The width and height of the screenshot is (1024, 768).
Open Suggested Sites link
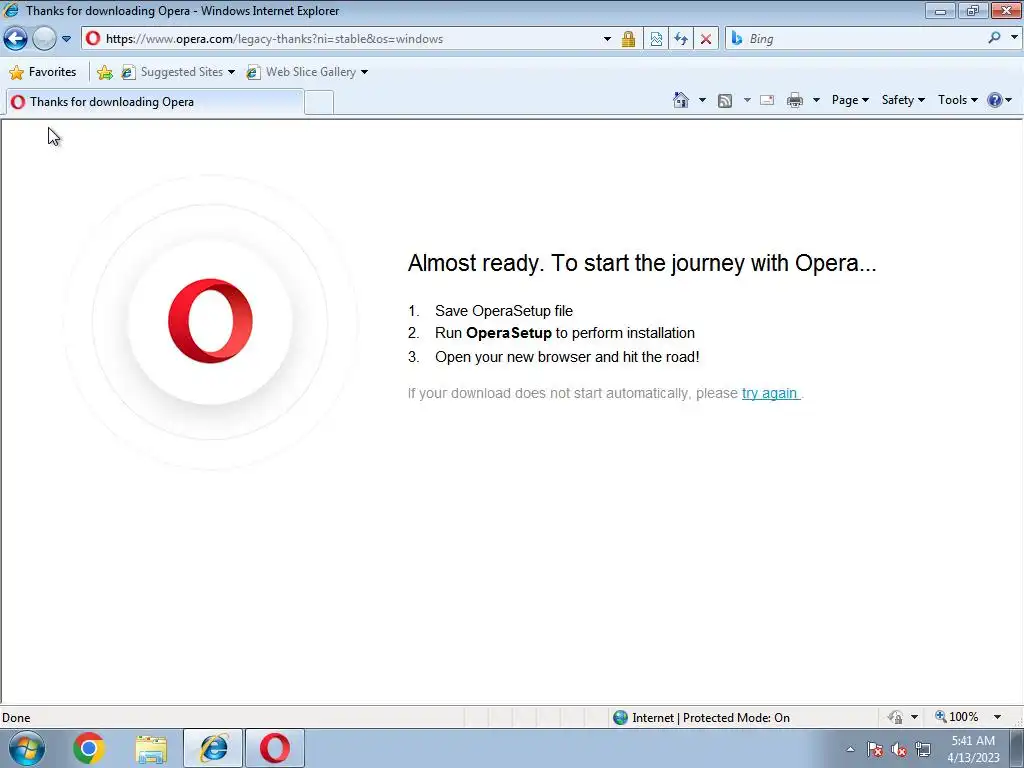pyautogui.click(x=178, y=72)
